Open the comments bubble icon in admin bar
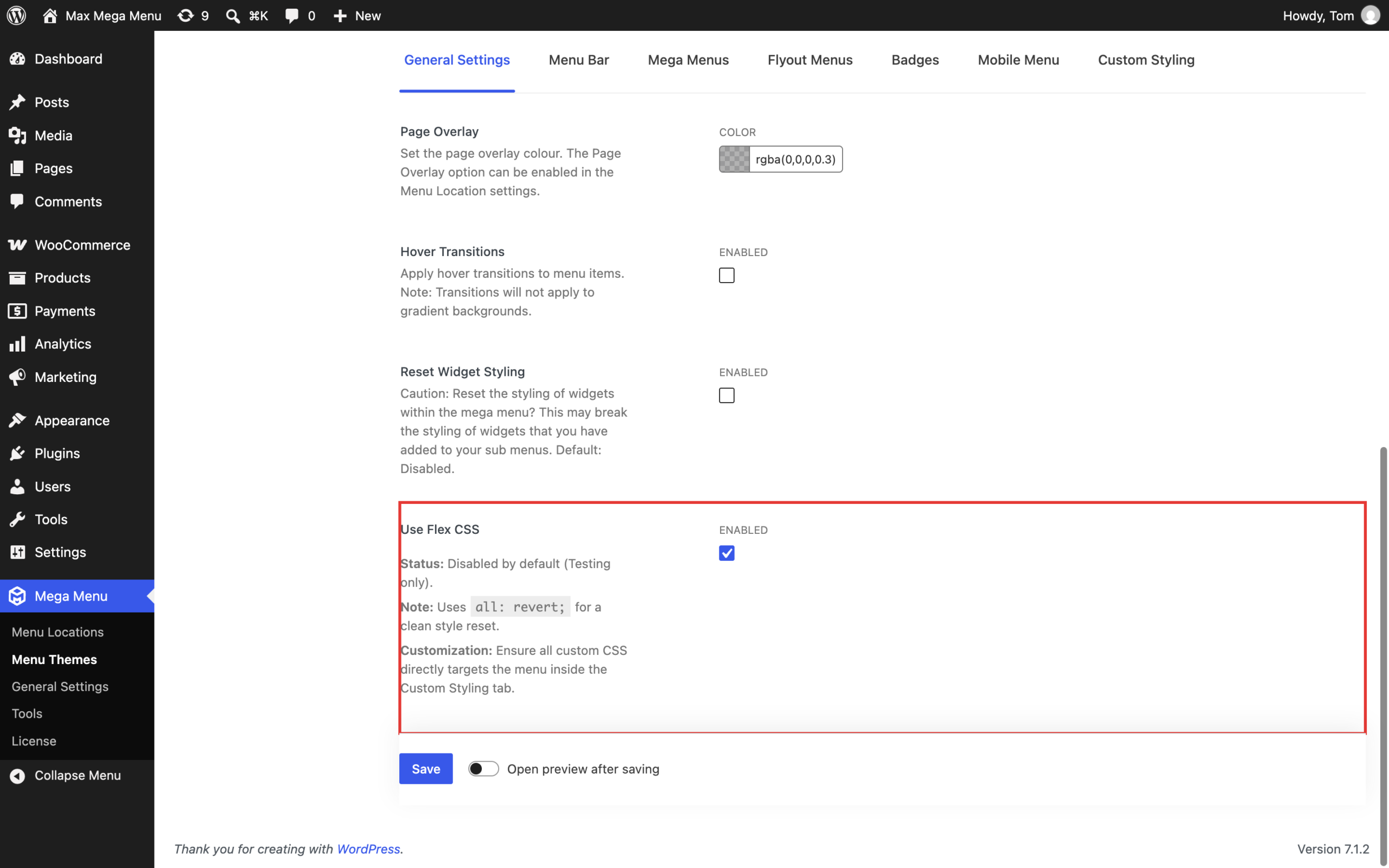The image size is (1389, 868). coord(292,16)
